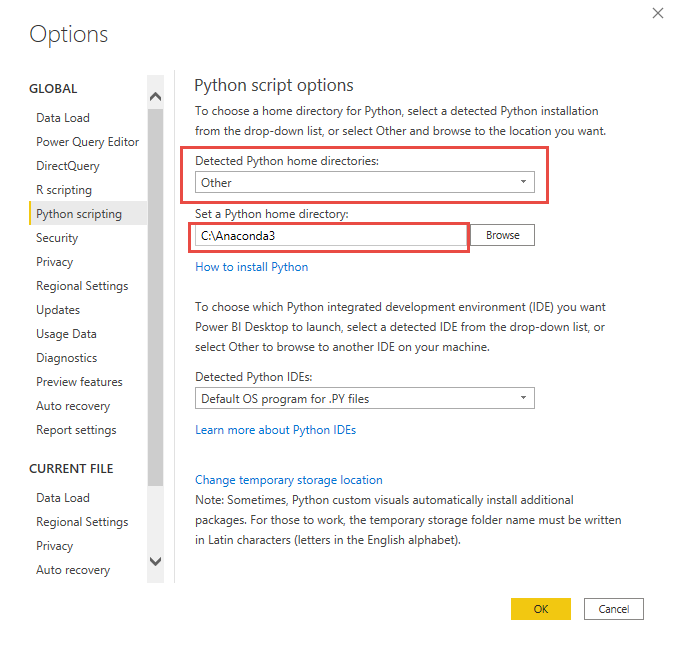Click the Browse button
The height and width of the screenshot is (649, 674).
[502, 235]
